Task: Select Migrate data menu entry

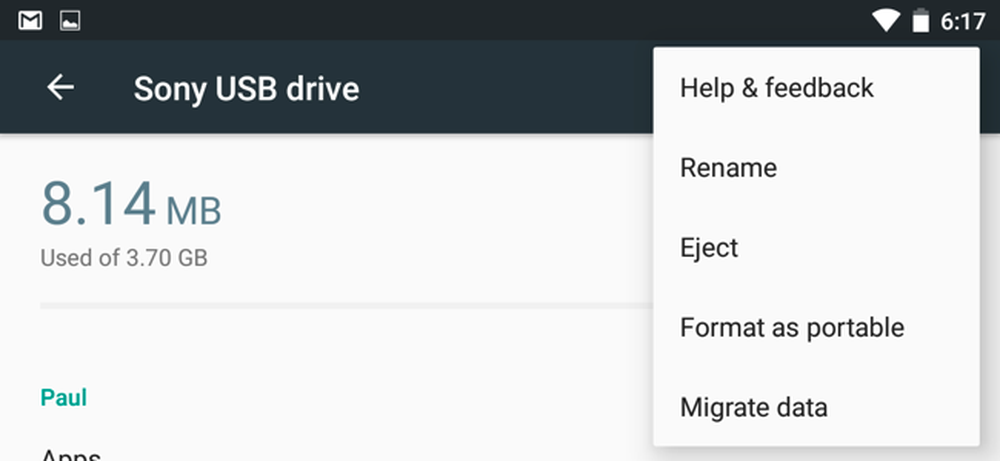Action: point(816,407)
